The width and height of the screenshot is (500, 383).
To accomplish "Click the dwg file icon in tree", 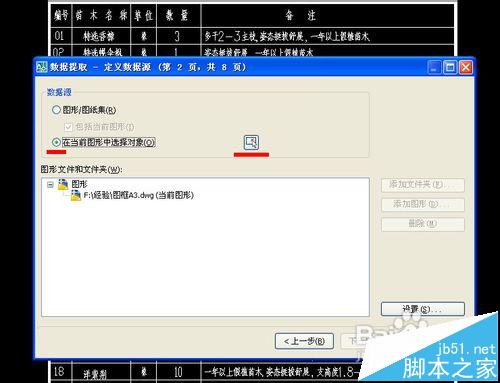I will 76,195.
